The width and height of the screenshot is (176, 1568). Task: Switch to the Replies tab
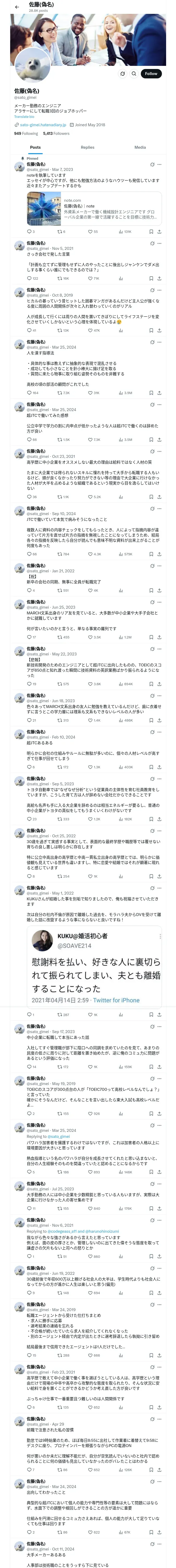coord(87,147)
